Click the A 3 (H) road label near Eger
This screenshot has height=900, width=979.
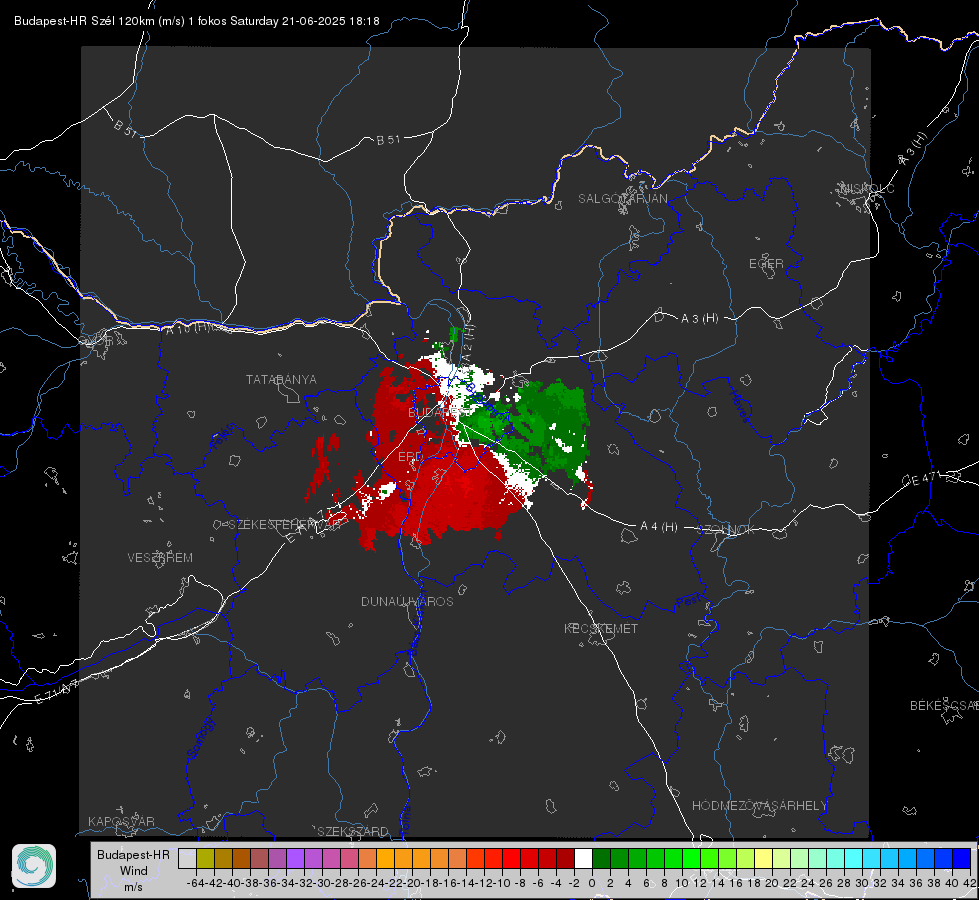point(699,319)
